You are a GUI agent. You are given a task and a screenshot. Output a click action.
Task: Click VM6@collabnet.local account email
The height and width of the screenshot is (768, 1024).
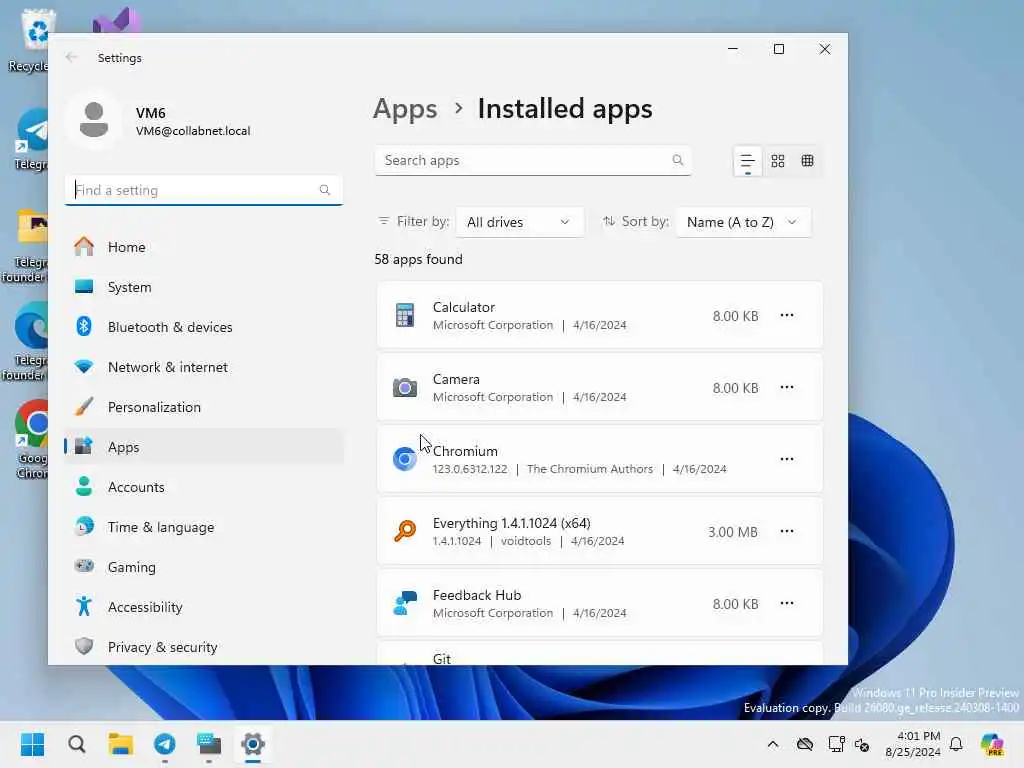tap(193, 131)
